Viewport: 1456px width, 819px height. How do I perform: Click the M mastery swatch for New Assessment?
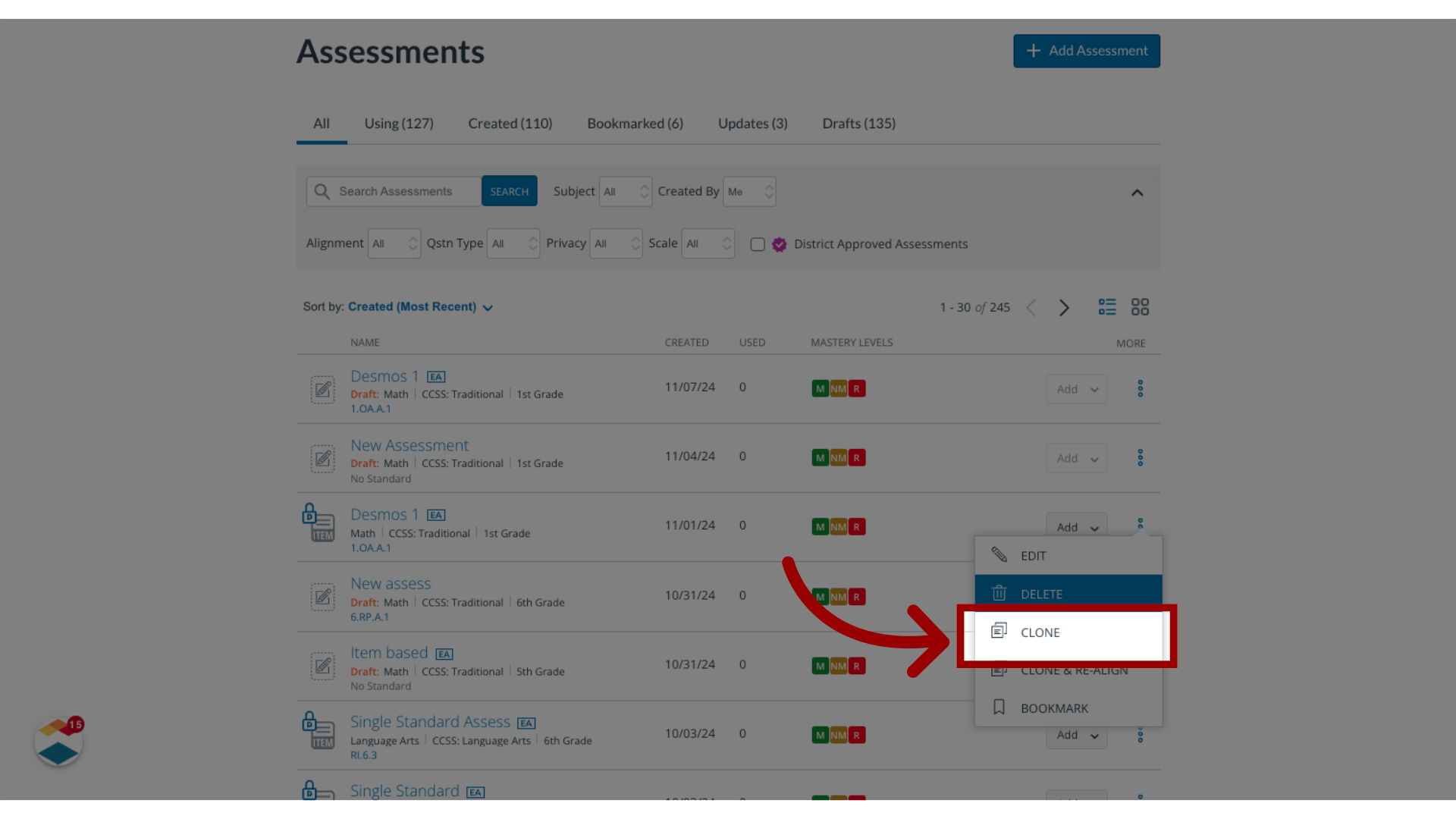(820, 458)
